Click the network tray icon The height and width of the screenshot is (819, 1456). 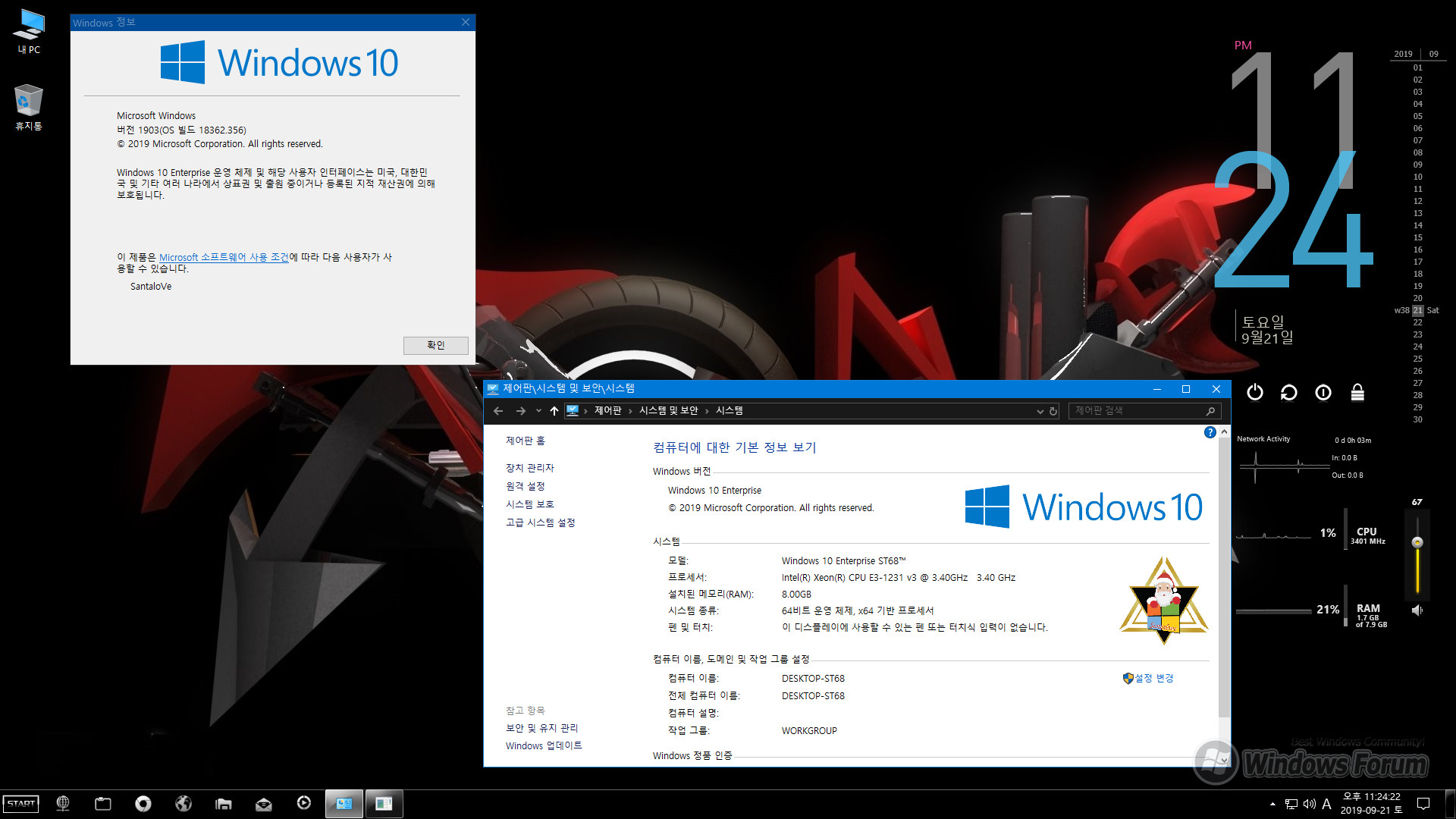(1291, 804)
